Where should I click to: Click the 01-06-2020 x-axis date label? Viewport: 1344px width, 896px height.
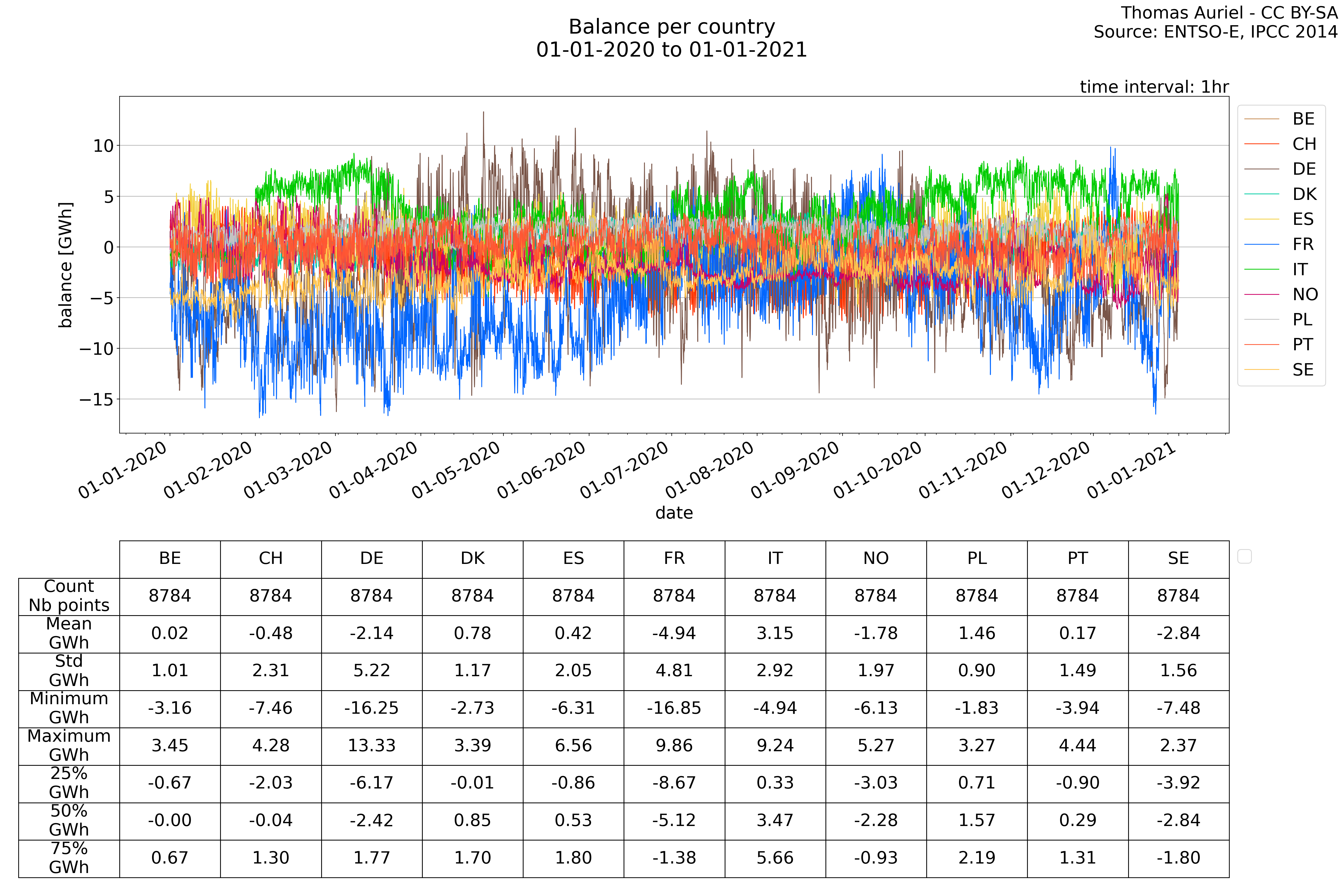(x=542, y=470)
